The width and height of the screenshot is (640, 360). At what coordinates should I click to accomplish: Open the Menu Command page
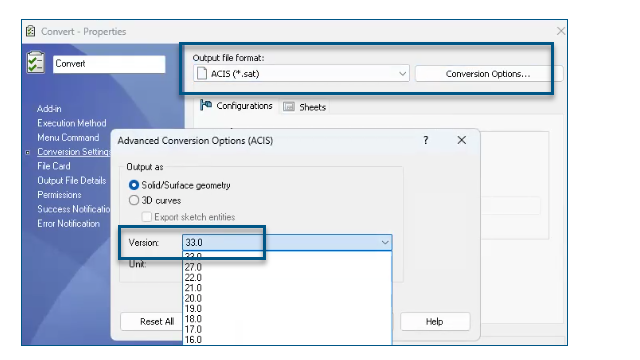coord(68,138)
